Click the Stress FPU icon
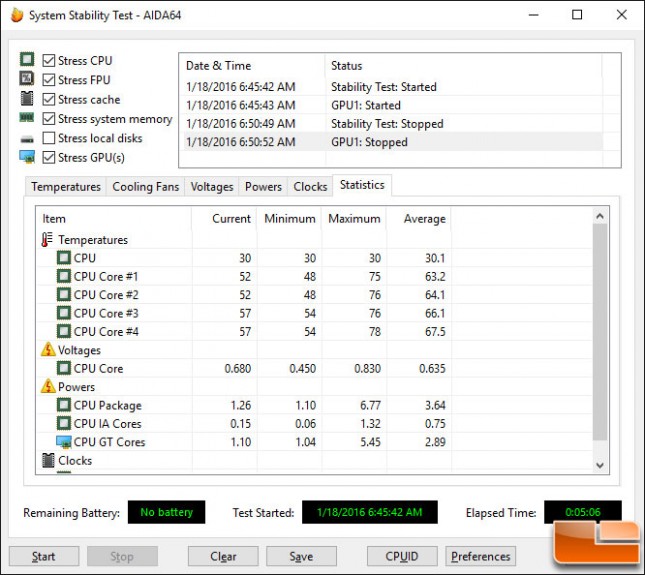Viewport: 645px width, 575px height. [x=27, y=78]
